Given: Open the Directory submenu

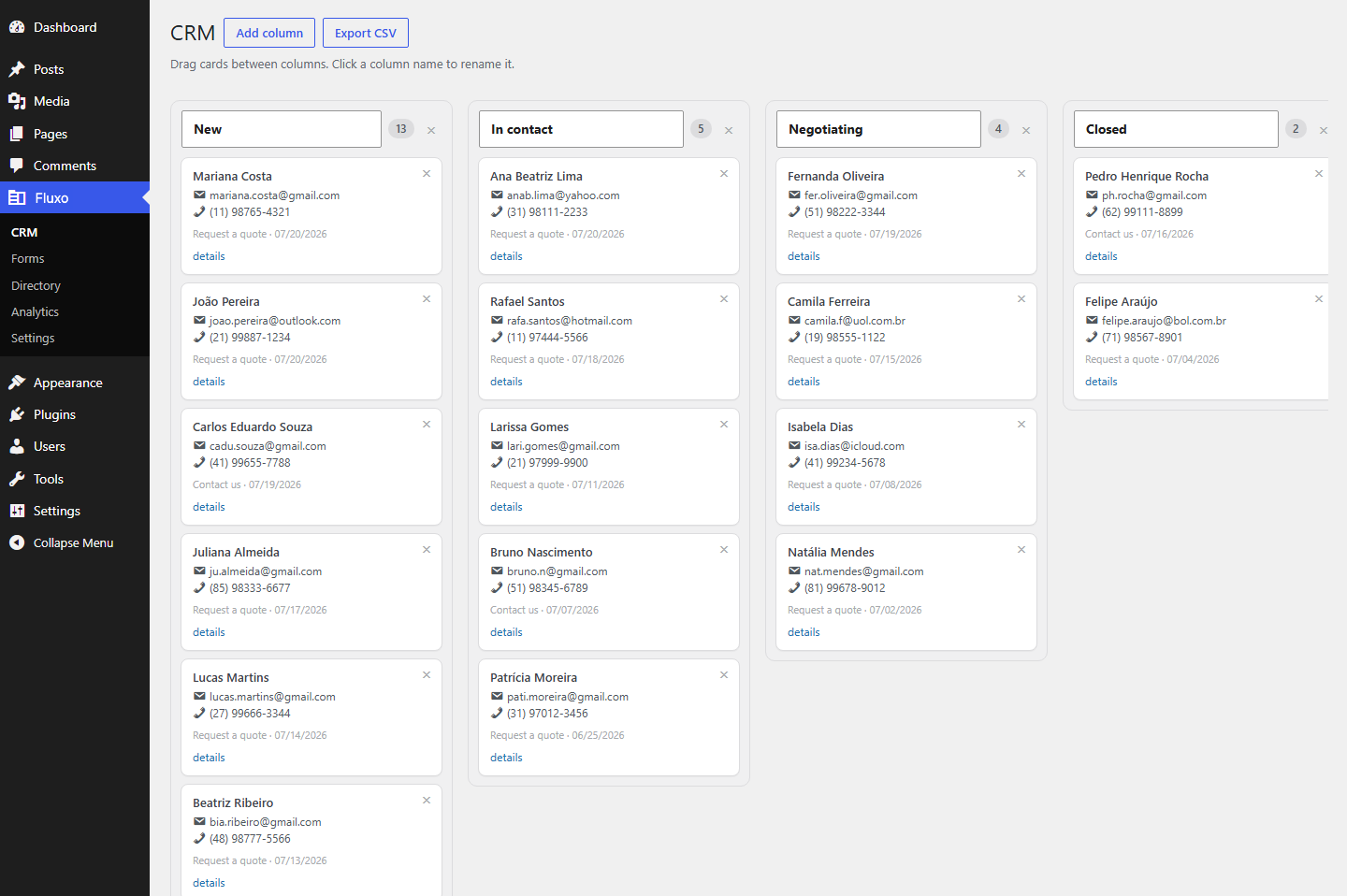Looking at the screenshot, I should point(36,285).
